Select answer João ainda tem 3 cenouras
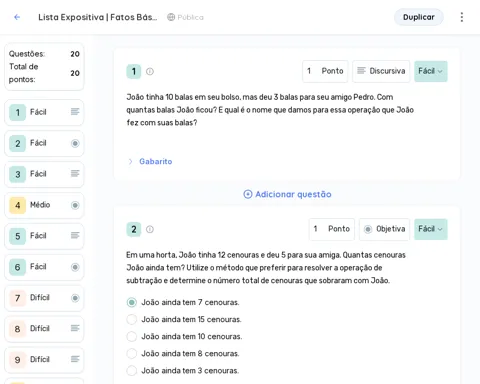The height and width of the screenshot is (384, 480). (132, 370)
